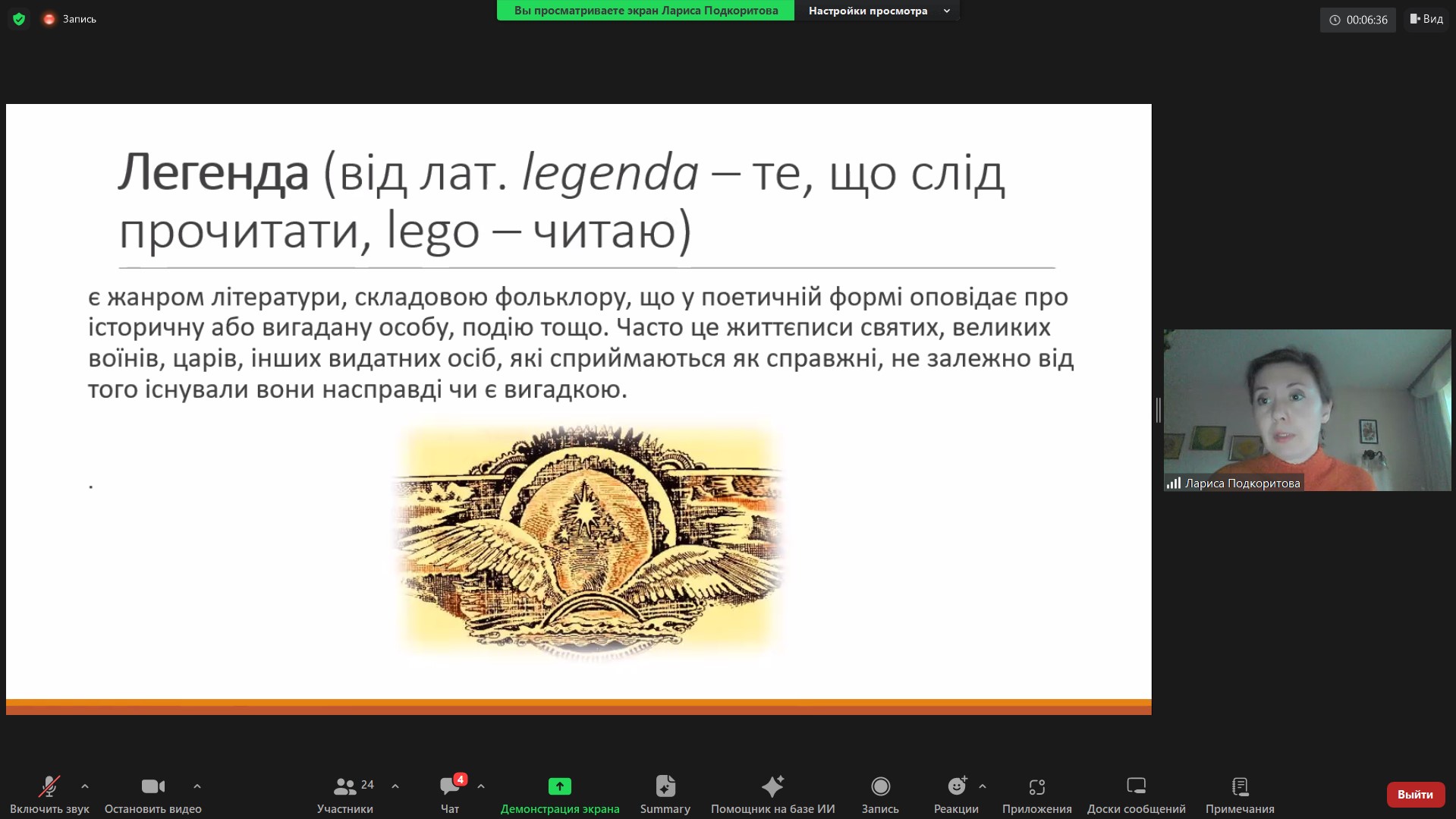The width and height of the screenshot is (1456, 819).
Task: Toggle the Запись recording button in toolbar
Action: [x=880, y=794]
